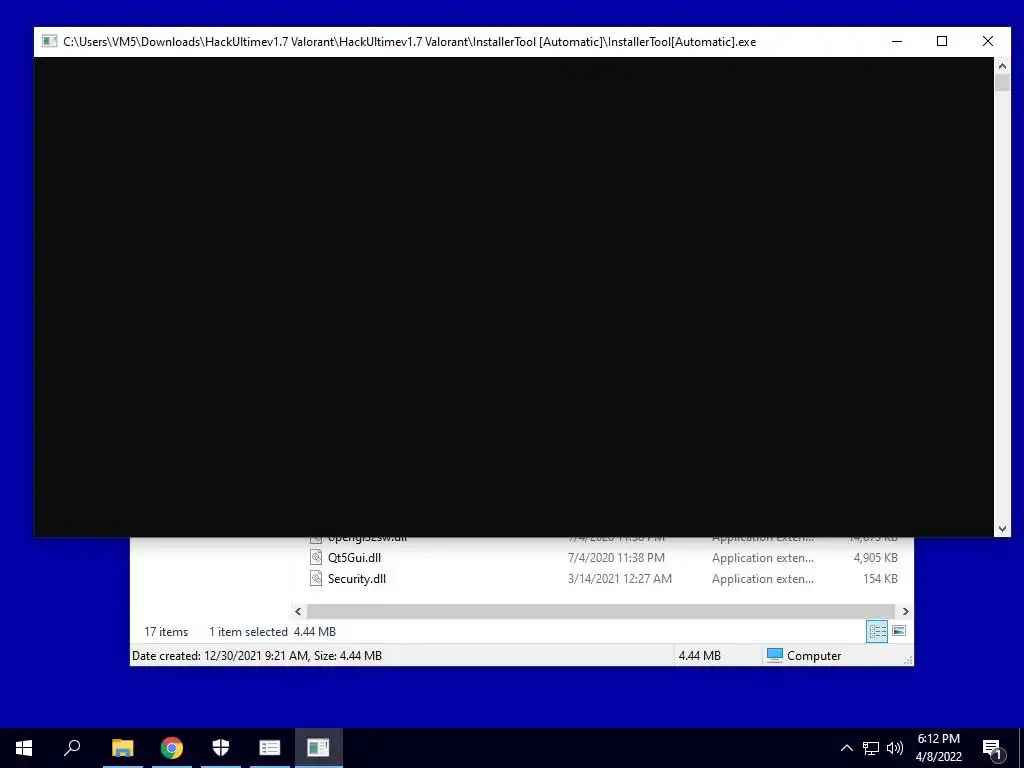The height and width of the screenshot is (768, 1024).
Task: Open the notification center icon
Action: (992, 749)
